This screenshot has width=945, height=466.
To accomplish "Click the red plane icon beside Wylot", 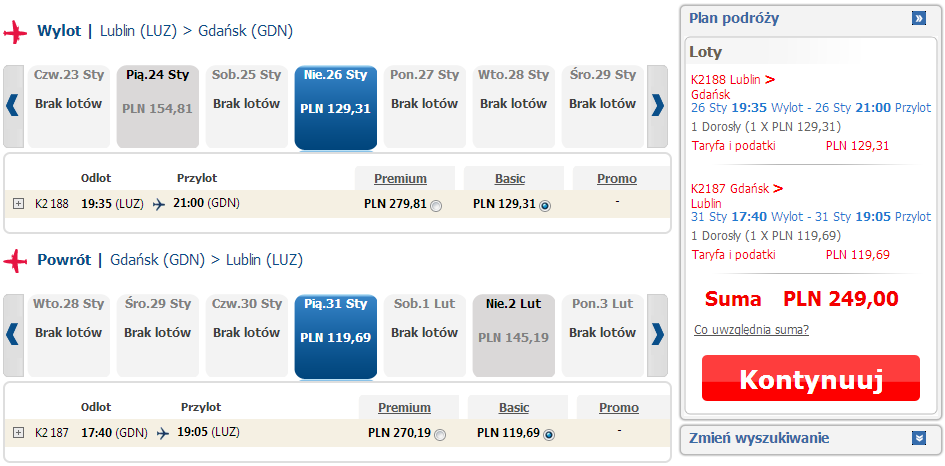I will [16, 31].
